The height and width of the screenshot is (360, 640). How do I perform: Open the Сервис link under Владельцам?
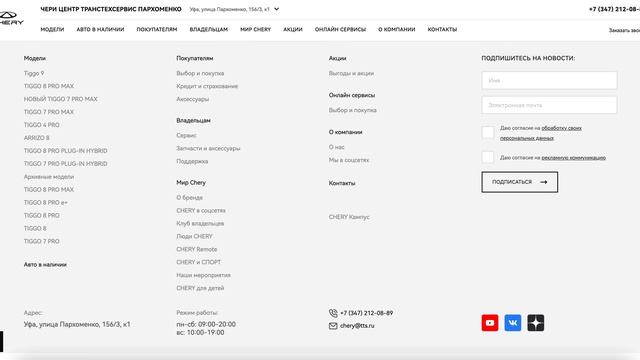(x=187, y=136)
